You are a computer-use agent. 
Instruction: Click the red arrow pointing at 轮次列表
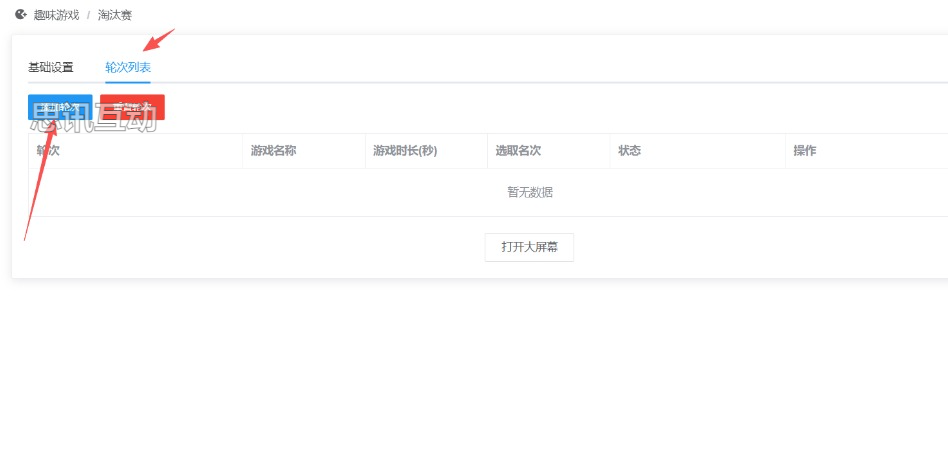coord(159,41)
